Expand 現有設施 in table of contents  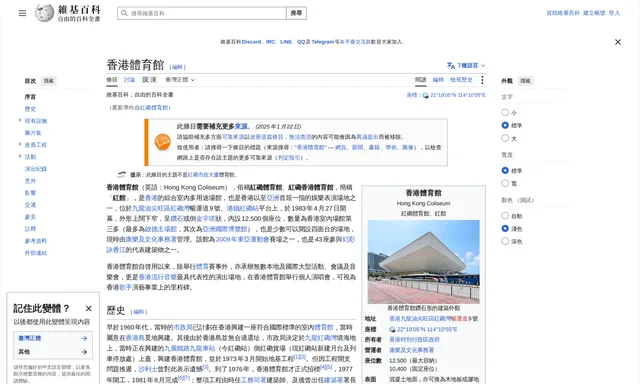click(x=20, y=120)
